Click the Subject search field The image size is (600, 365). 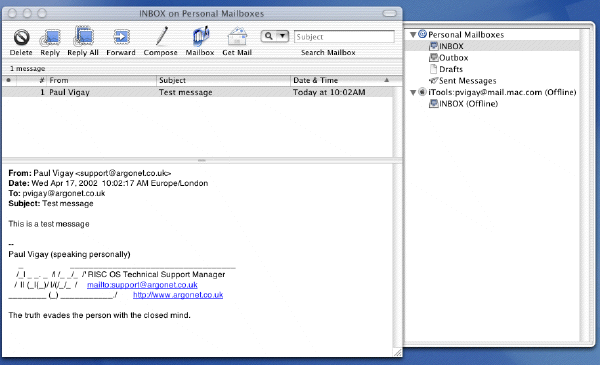[x=344, y=37]
